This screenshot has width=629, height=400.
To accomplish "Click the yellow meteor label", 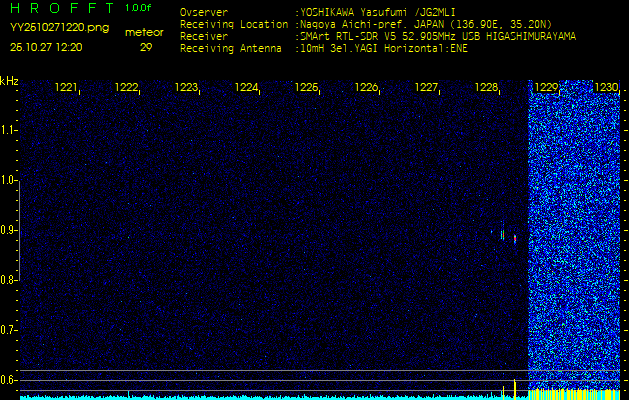I will click(145, 32).
